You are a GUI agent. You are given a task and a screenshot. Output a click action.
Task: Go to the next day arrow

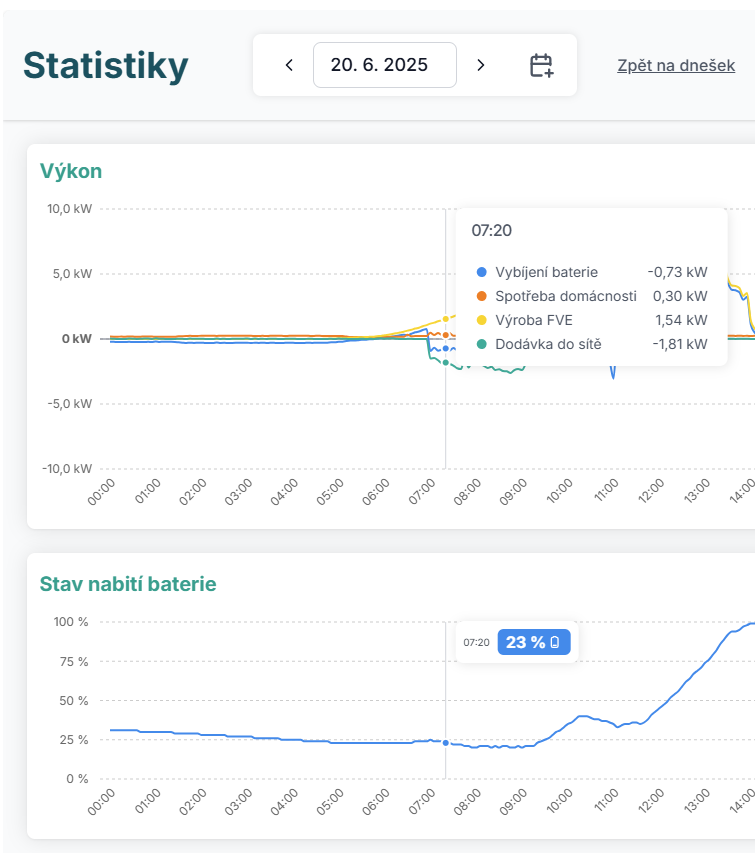(480, 65)
